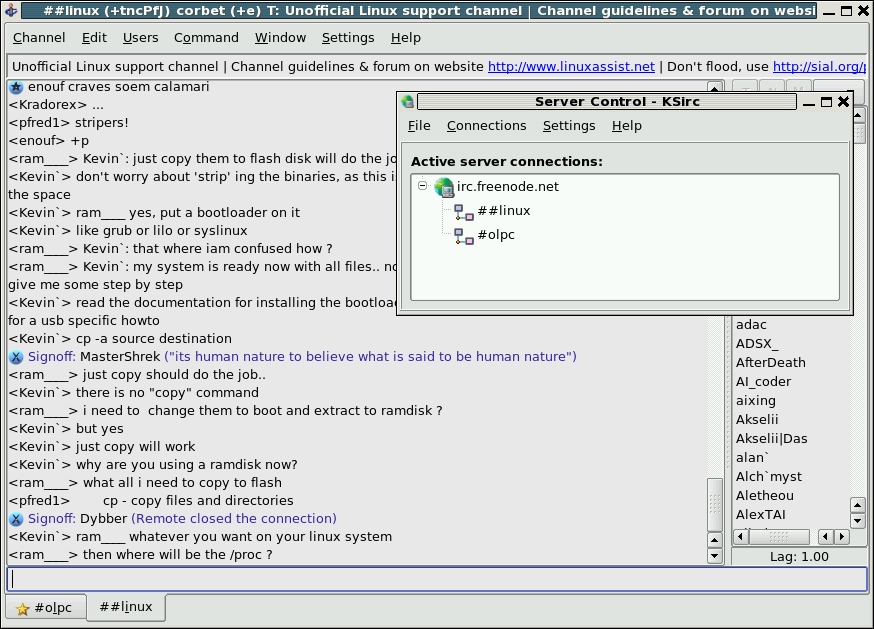Open Help menu in ##linux chat window
Image resolution: width=874 pixels, height=629 pixels.
tap(406, 38)
